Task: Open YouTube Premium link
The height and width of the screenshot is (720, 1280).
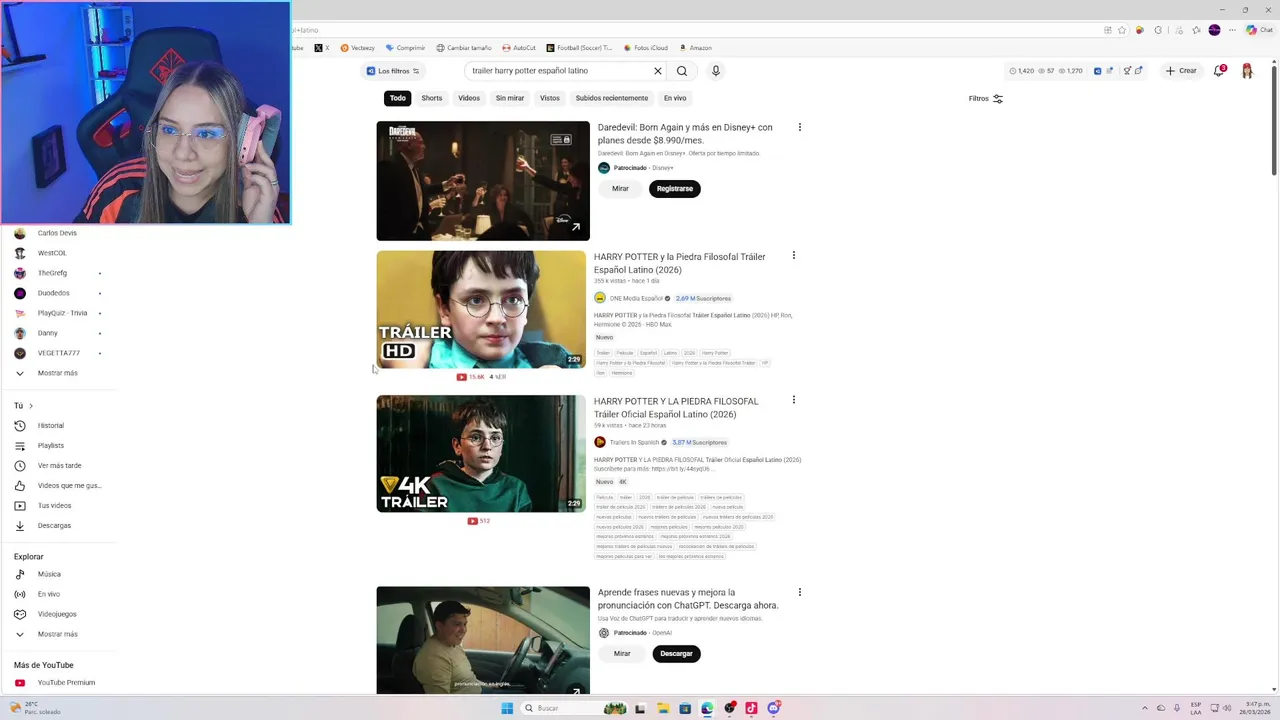Action: (66, 683)
